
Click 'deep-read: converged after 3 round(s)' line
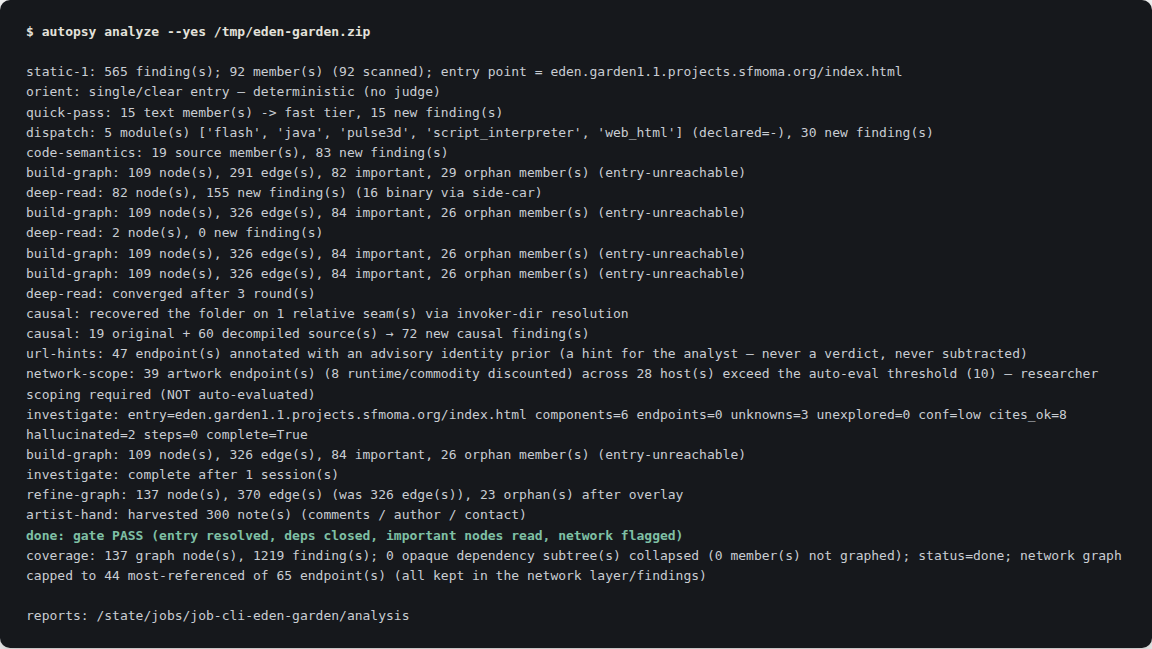pos(170,293)
